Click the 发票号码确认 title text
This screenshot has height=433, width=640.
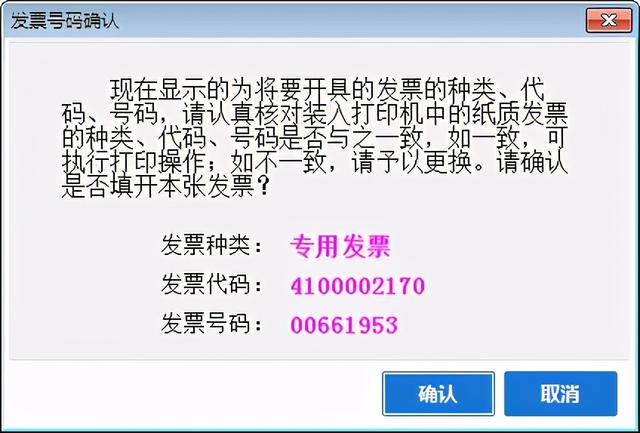64,21
